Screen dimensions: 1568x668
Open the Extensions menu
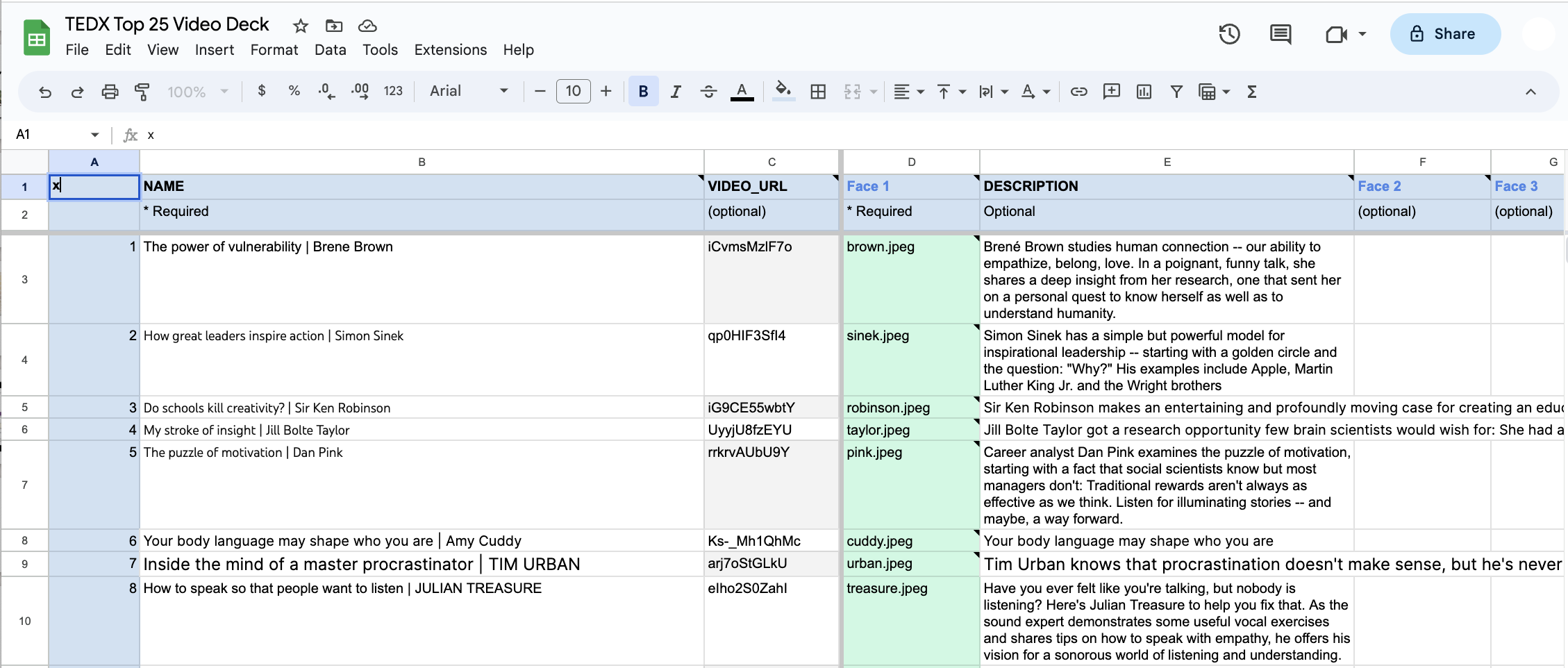pyautogui.click(x=450, y=50)
